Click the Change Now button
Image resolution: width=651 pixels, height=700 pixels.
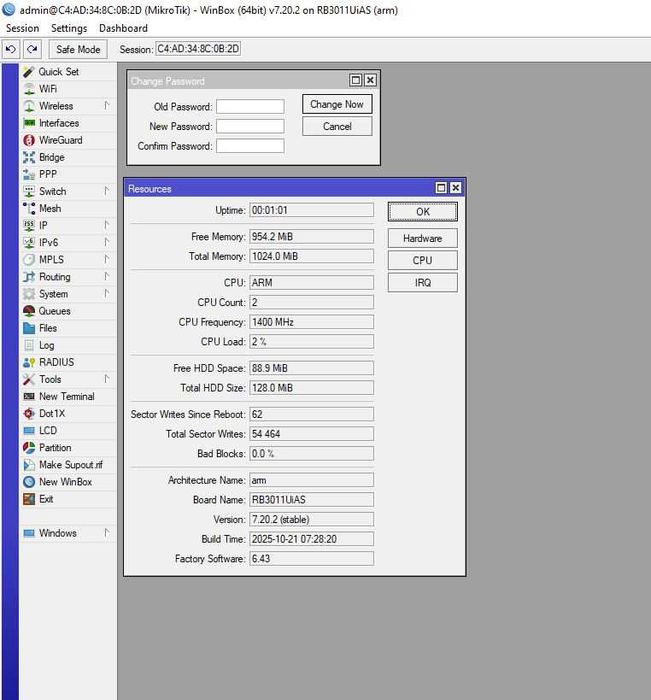(x=337, y=104)
